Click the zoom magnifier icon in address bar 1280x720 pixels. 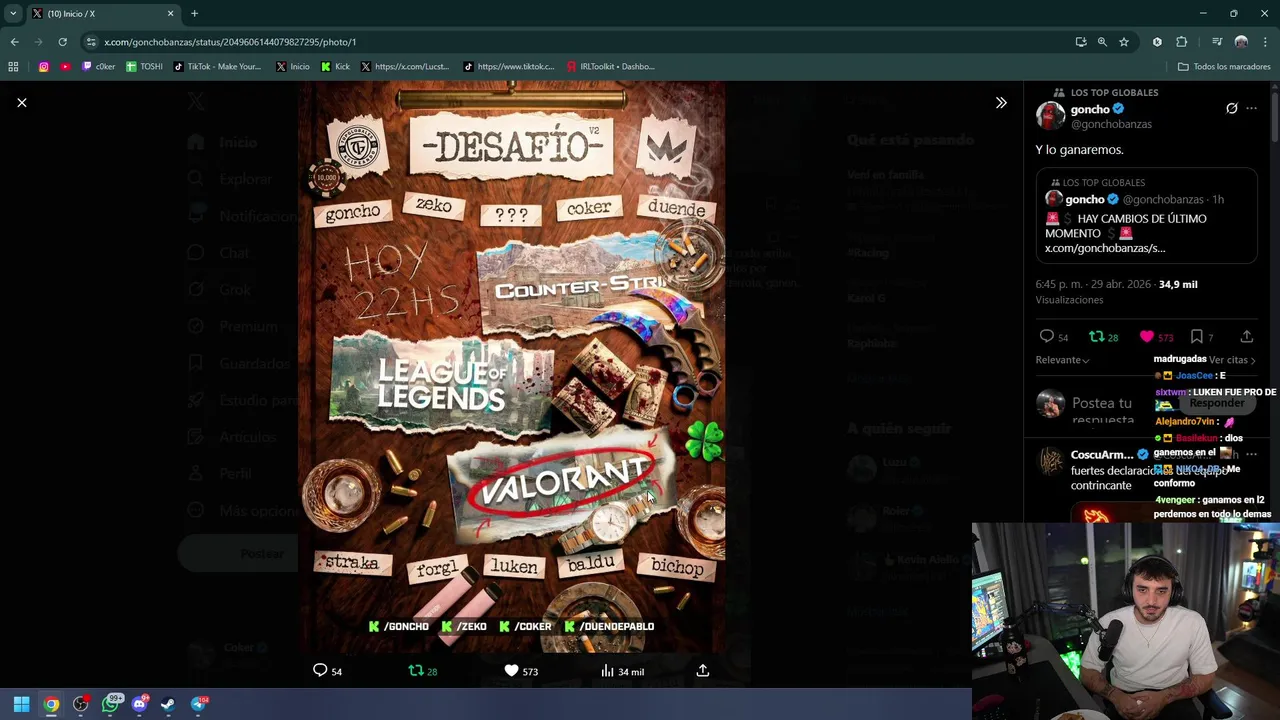(1102, 42)
